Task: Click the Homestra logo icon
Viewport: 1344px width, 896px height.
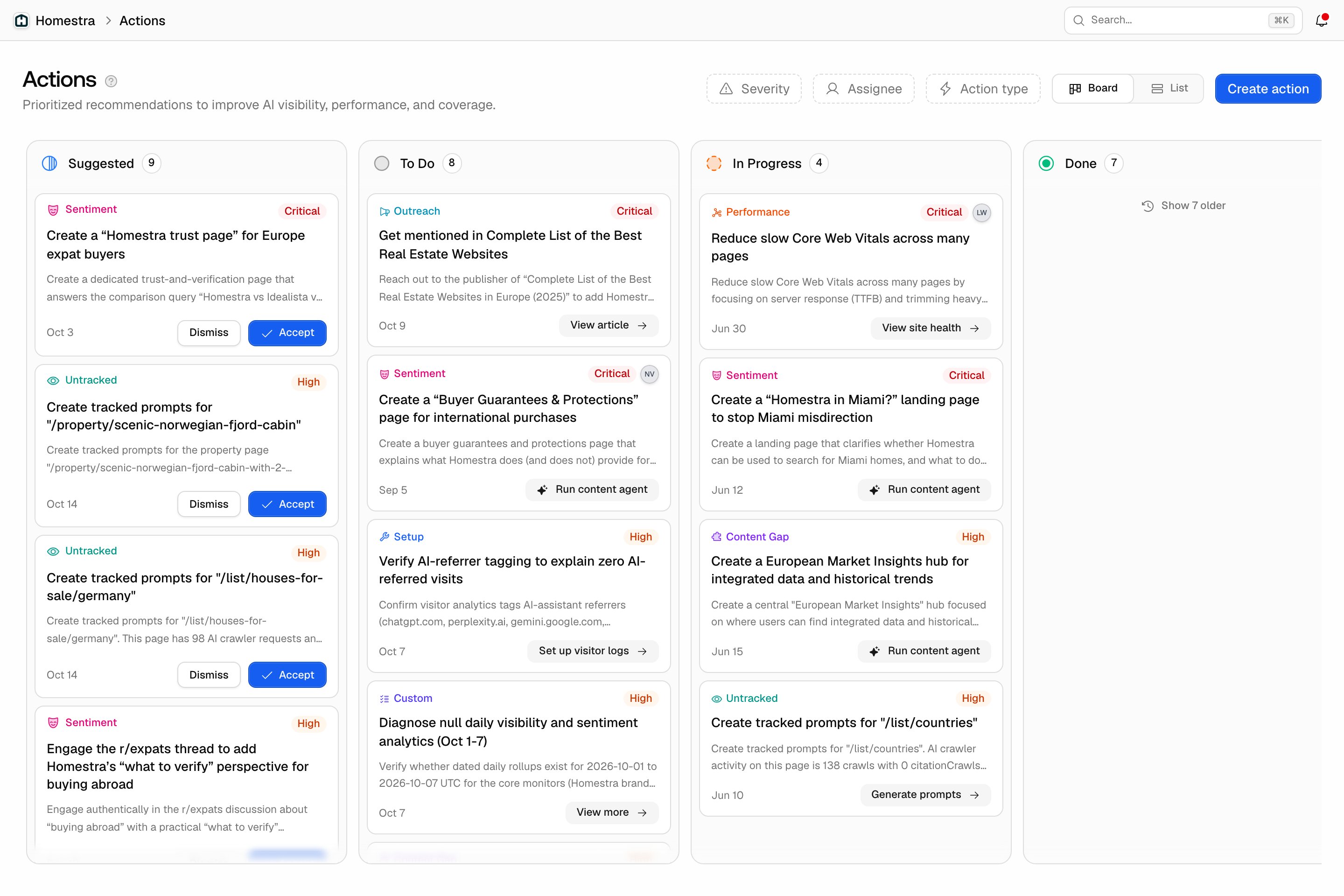Action: pyautogui.click(x=21, y=21)
